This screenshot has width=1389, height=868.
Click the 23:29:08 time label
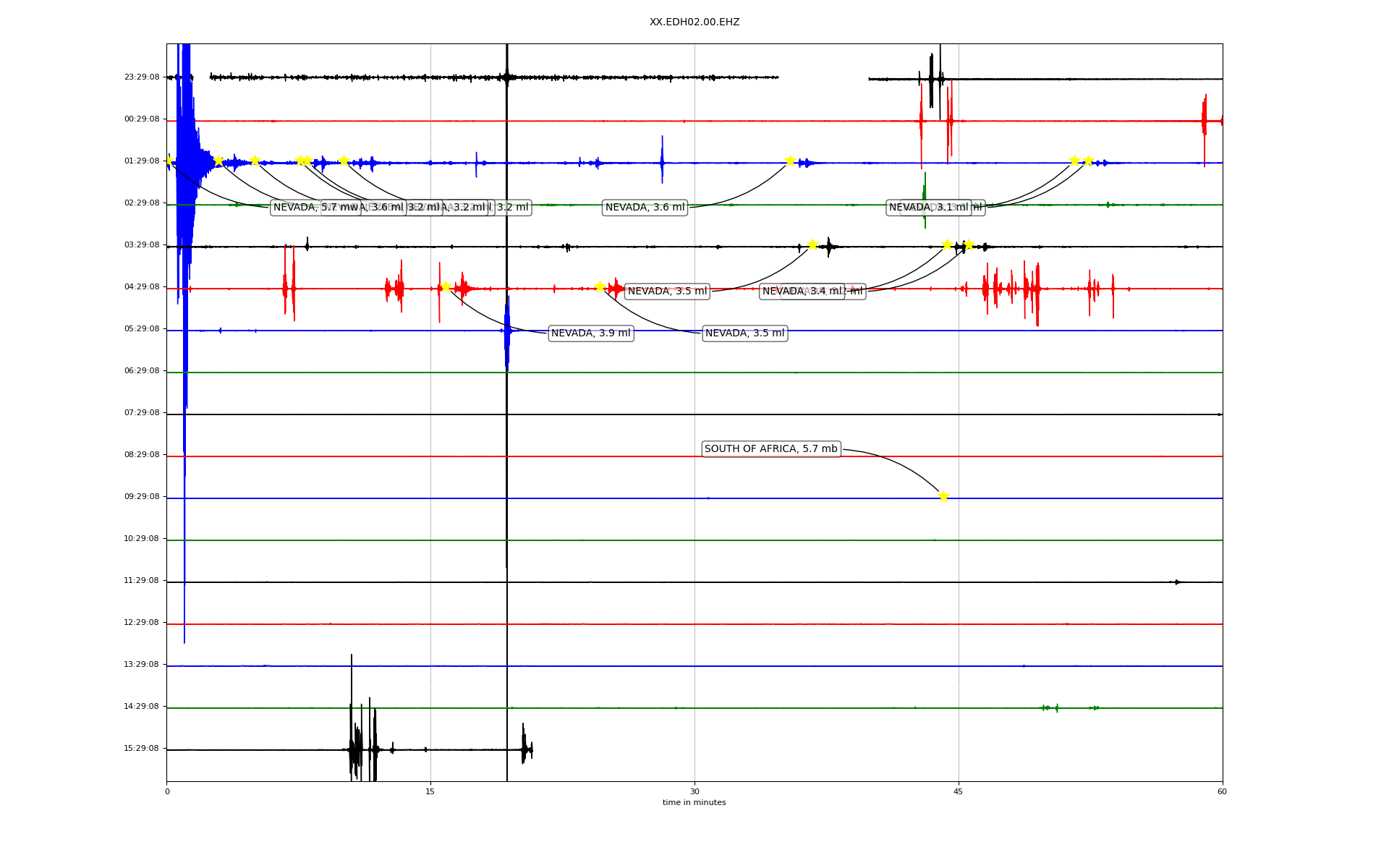tap(142, 77)
